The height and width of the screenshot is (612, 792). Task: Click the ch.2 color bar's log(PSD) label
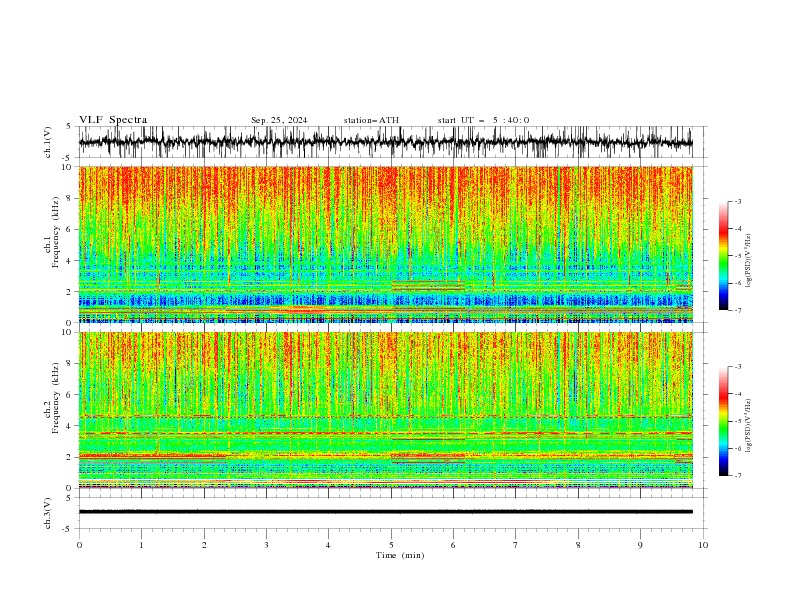tap(749, 426)
